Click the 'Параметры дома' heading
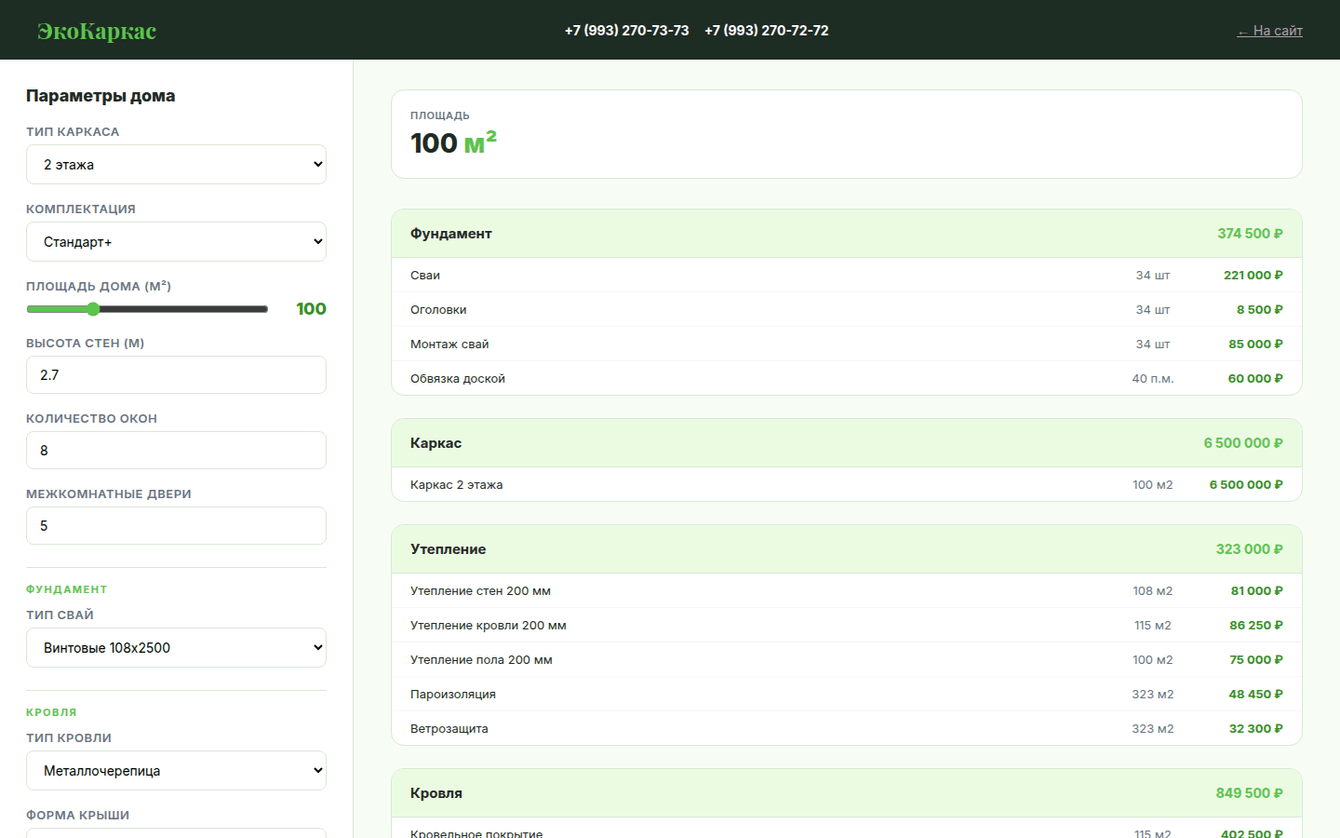The width and height of the screenshot is (1340, 838). click(101, 96)
